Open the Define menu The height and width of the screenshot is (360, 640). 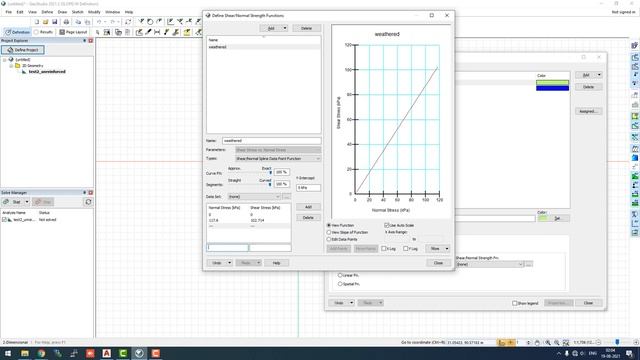click(47, 12)
